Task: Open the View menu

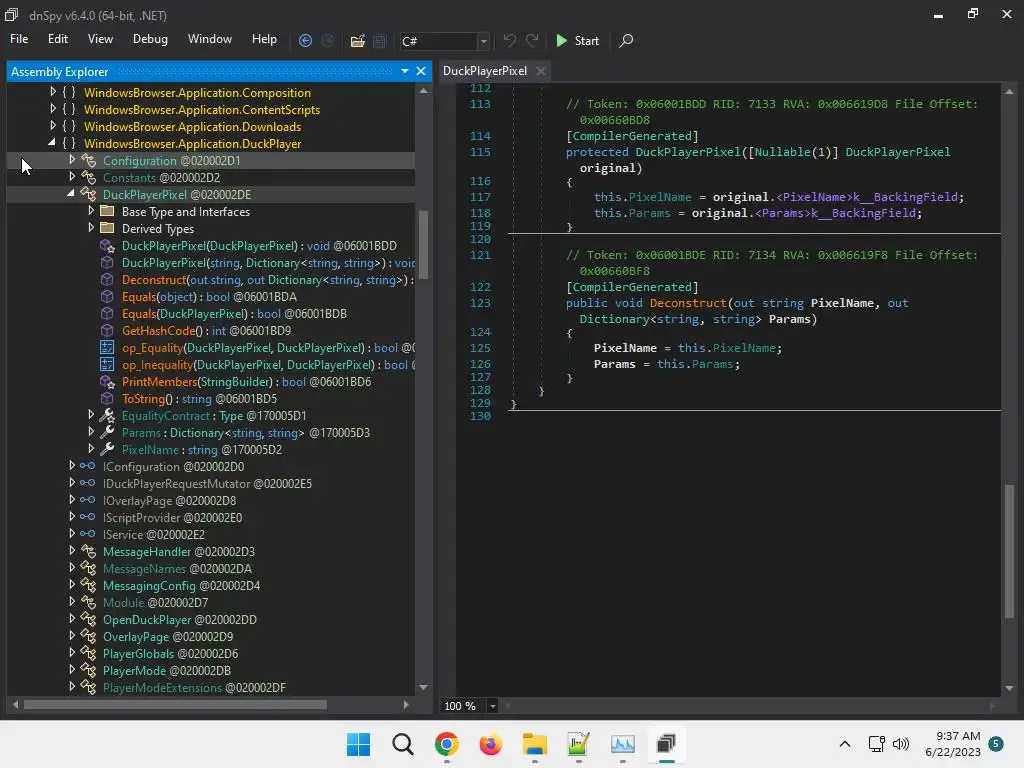Action: [101, 39]
